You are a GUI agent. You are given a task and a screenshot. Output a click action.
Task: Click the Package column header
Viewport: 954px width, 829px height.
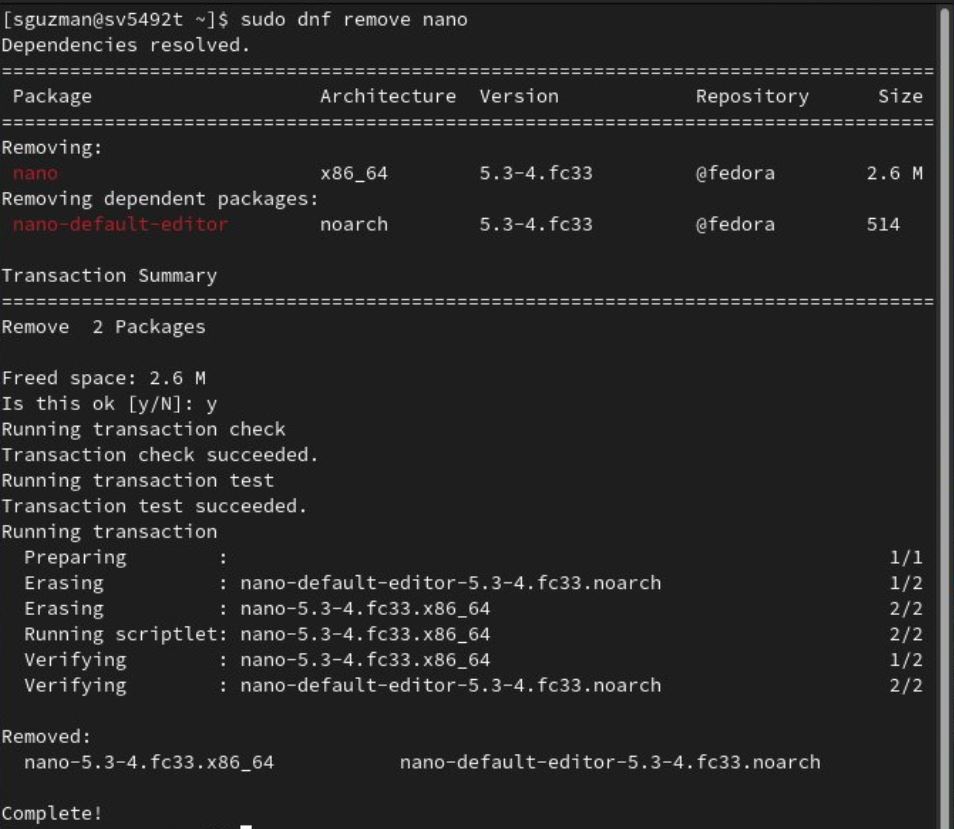tap(52, 97)
